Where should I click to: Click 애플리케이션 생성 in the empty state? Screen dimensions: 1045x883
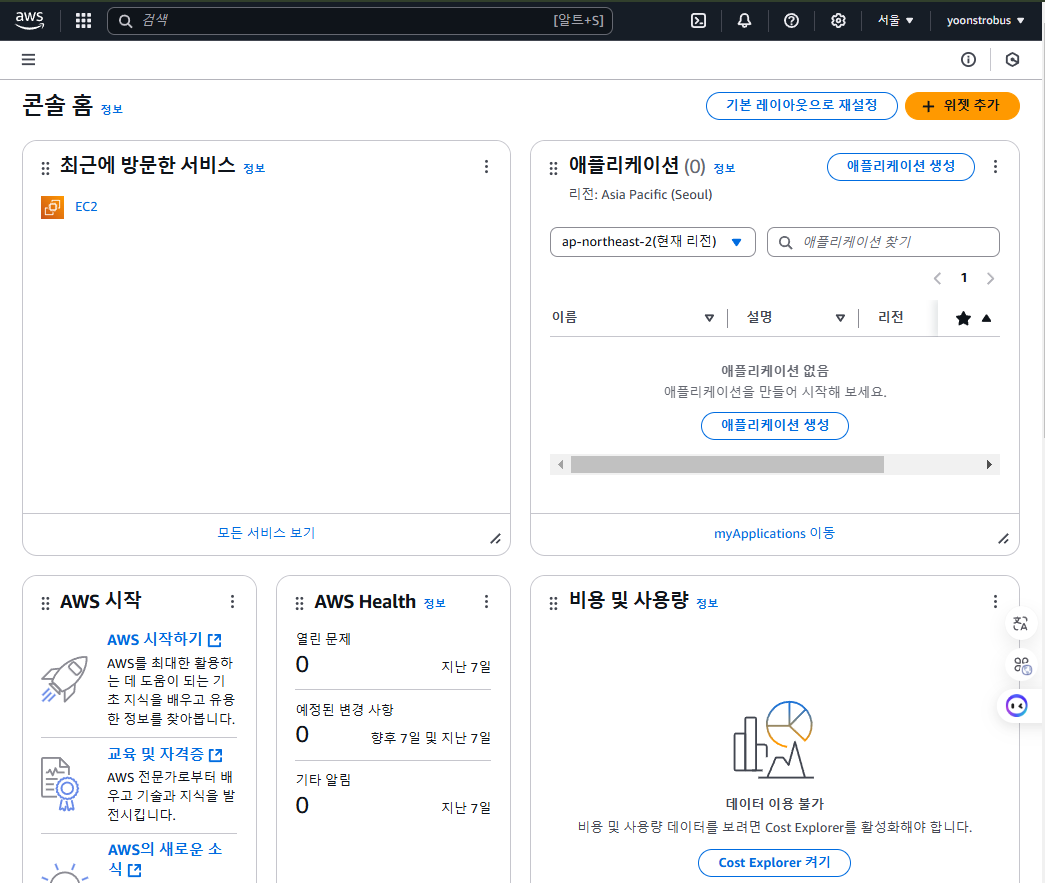[775, 426]
